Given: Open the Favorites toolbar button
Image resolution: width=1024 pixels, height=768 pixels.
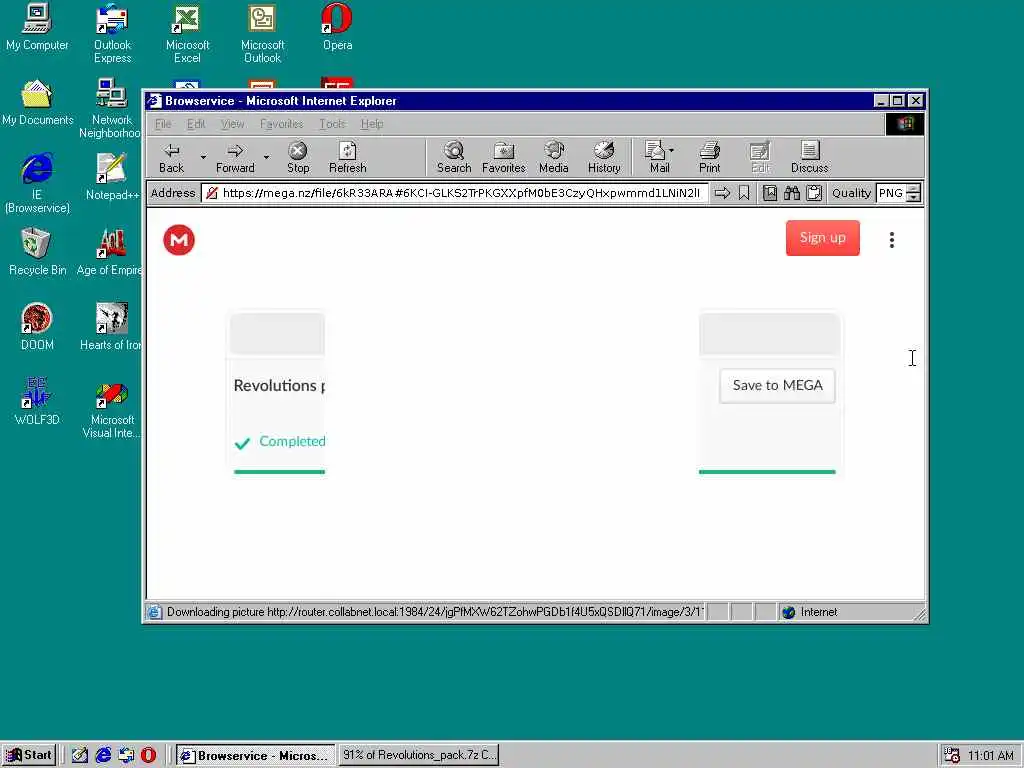Looking at the screenshot, I should click(x=504, y=158).
